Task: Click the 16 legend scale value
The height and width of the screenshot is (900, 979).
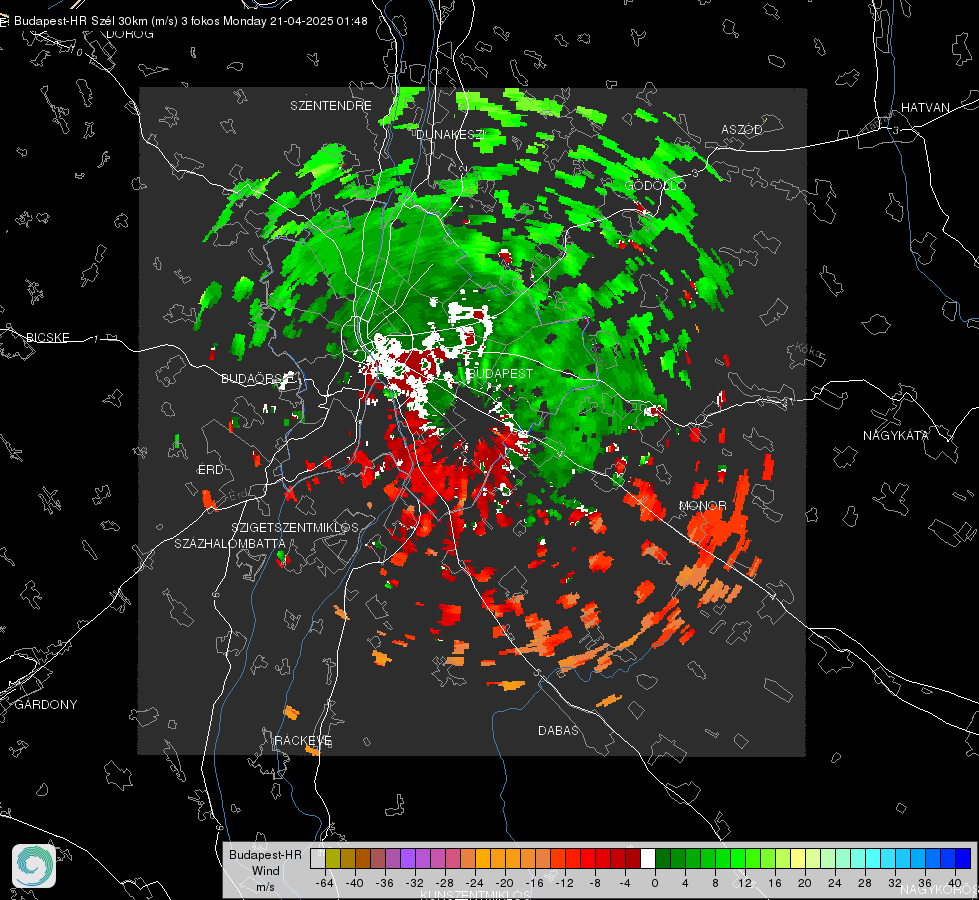Action: coord(775,883)
